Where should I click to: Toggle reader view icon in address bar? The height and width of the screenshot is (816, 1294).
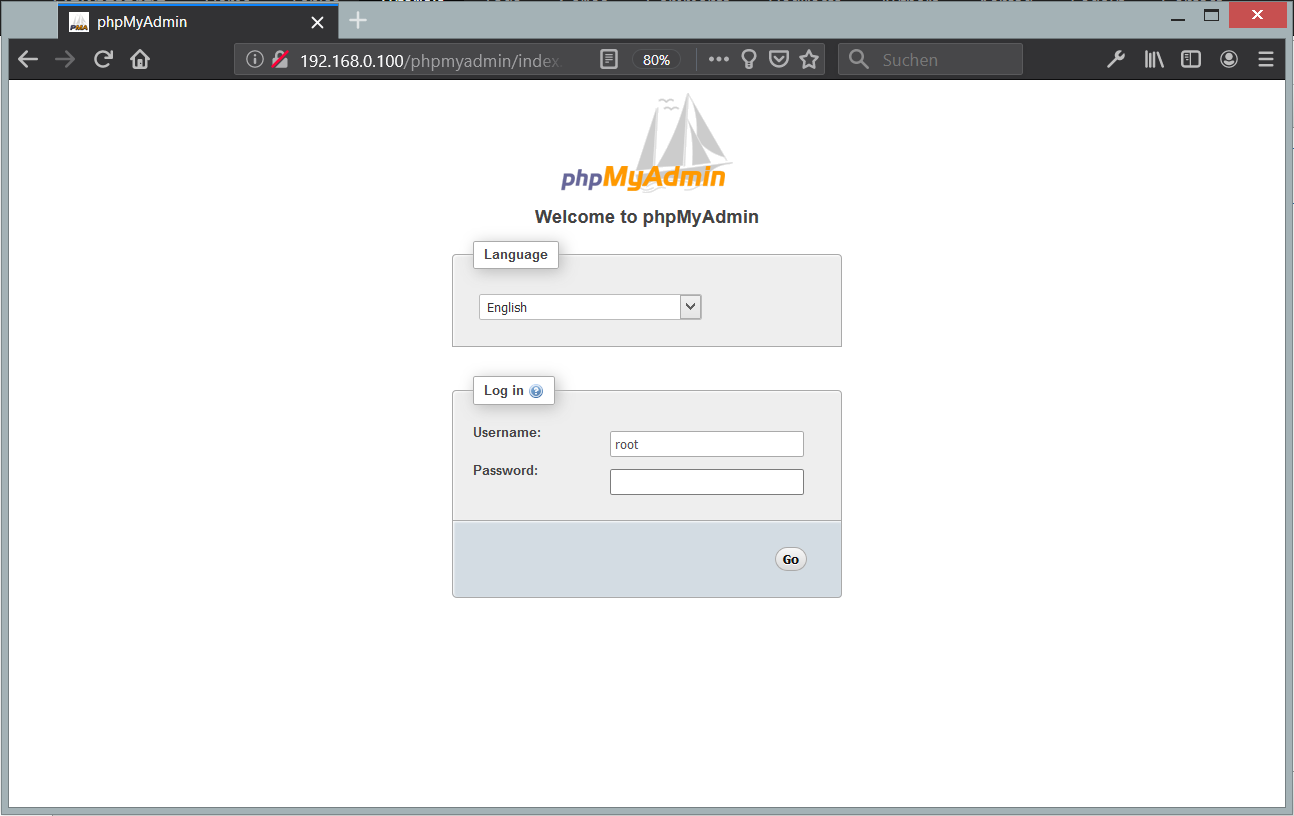tap(608, 60)
